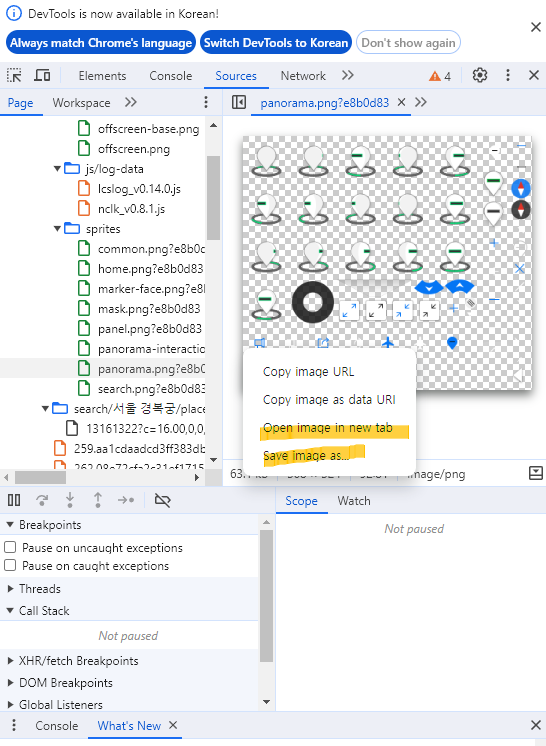Viewport: 546px width, 746px height.
Task: Click the warnings count indicator showing 4
Action: click(x=440, y=76)
